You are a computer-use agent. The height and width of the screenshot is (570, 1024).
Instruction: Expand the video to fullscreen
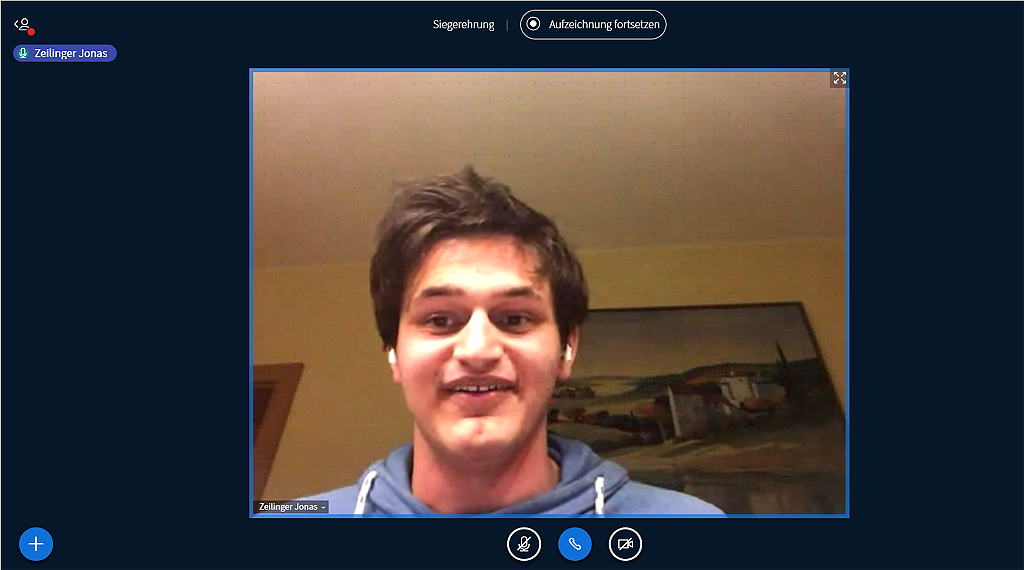pos(839,78)
